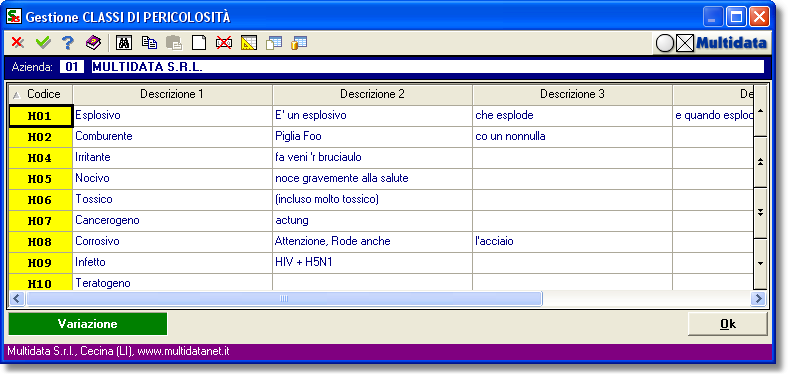The height and width of the screenshot is (376, 788).
Task: Click the application icon in title bar
Action: point(14,17)
